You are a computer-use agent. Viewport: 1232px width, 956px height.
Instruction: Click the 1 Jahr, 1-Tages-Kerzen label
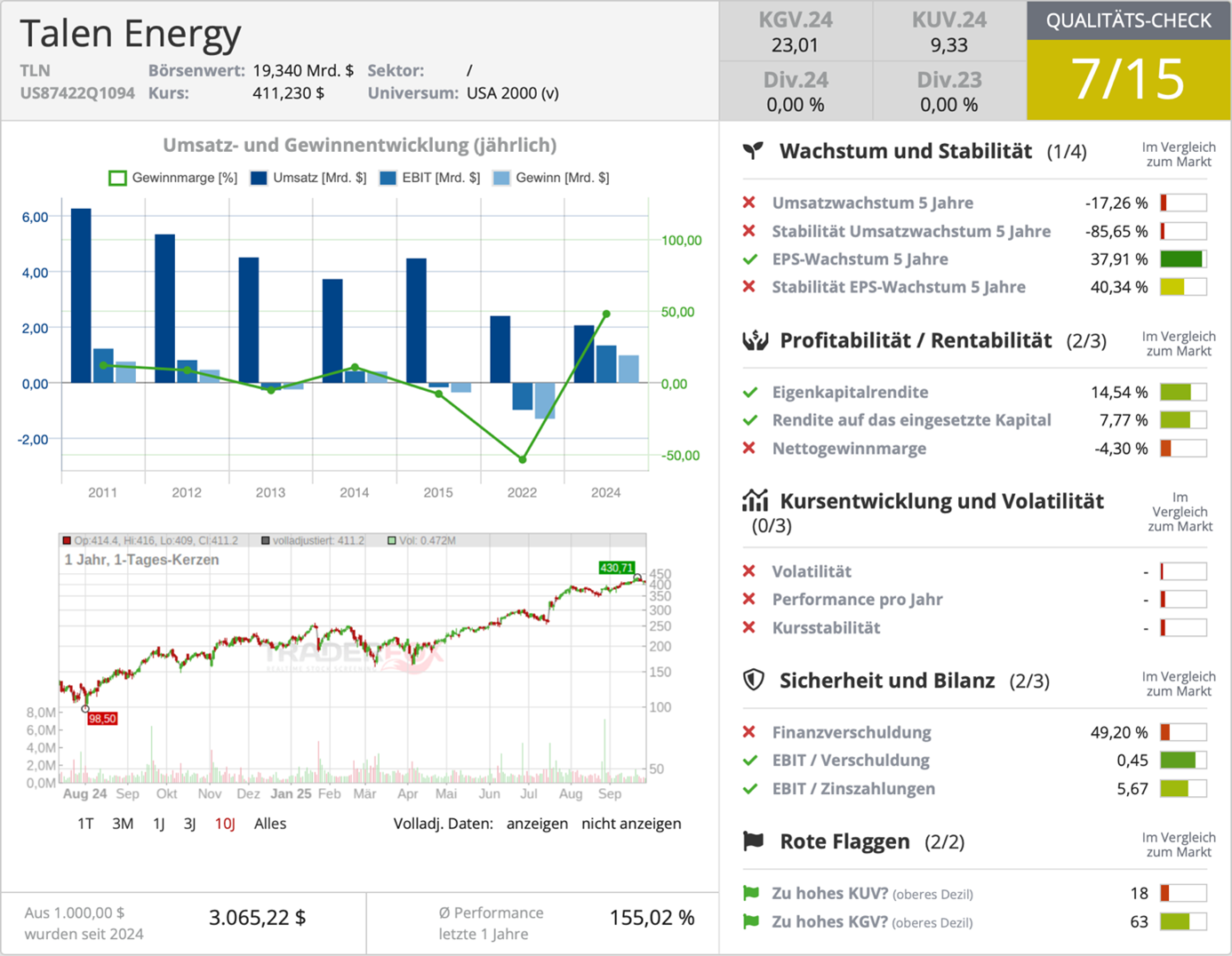pos(141,560)
